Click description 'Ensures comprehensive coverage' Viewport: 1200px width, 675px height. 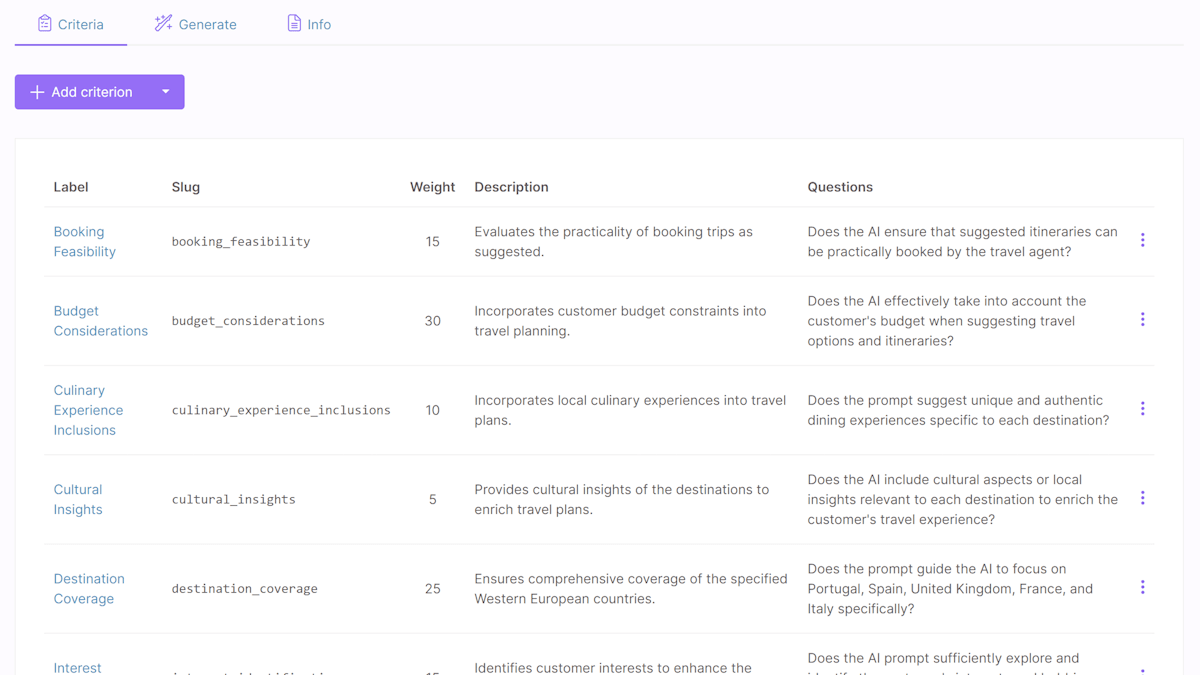click(631, 588)
